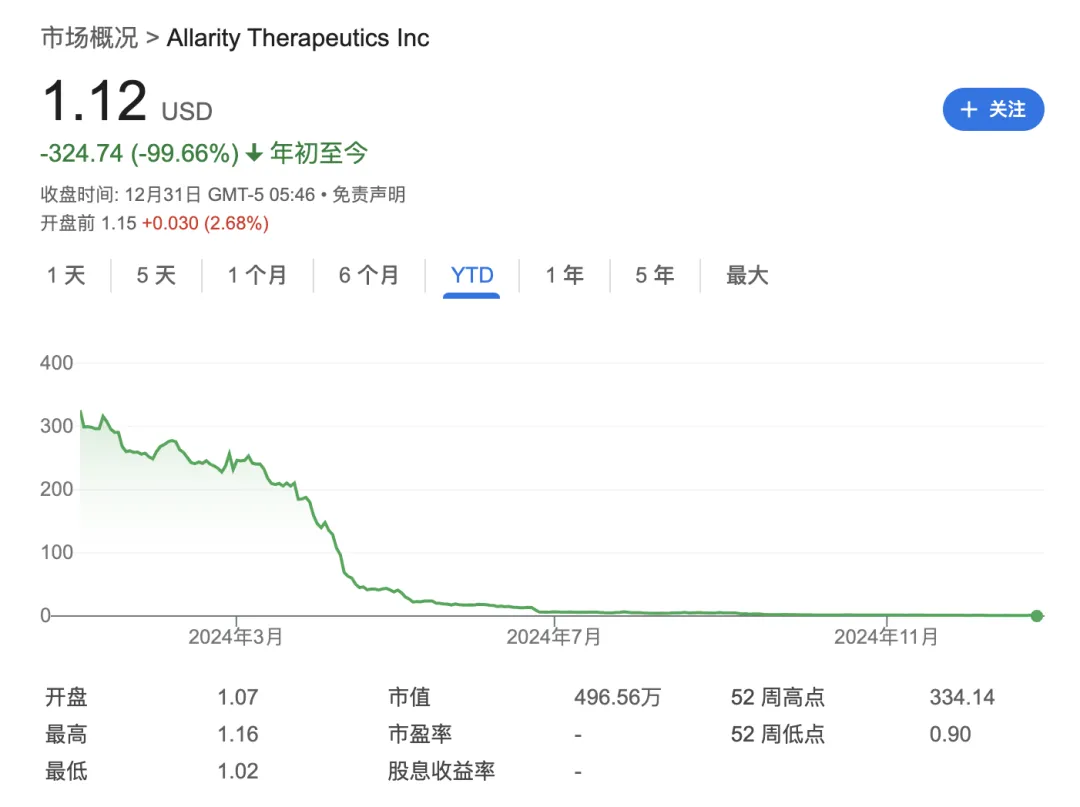Select the 6 个月 range tab
Image resolution: width=1080 pixels, height=807 pixels.
tap(368, 275)
